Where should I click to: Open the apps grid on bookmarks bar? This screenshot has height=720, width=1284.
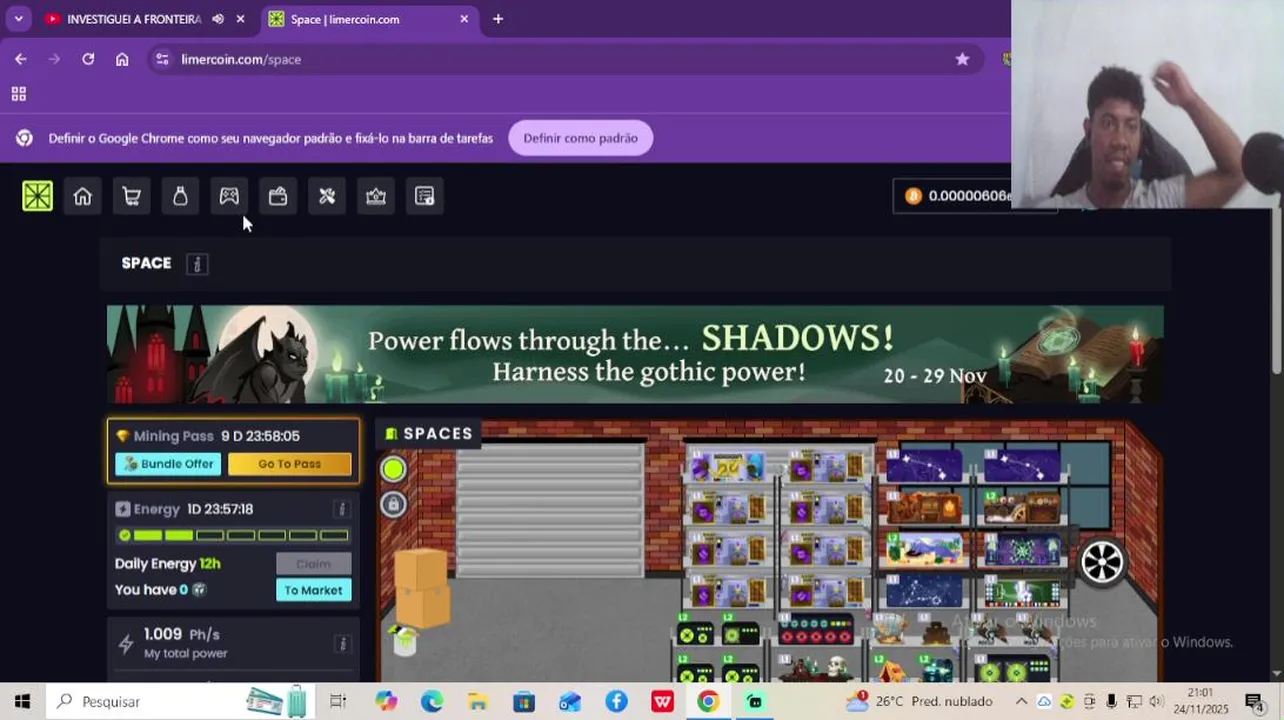(18, 94)
